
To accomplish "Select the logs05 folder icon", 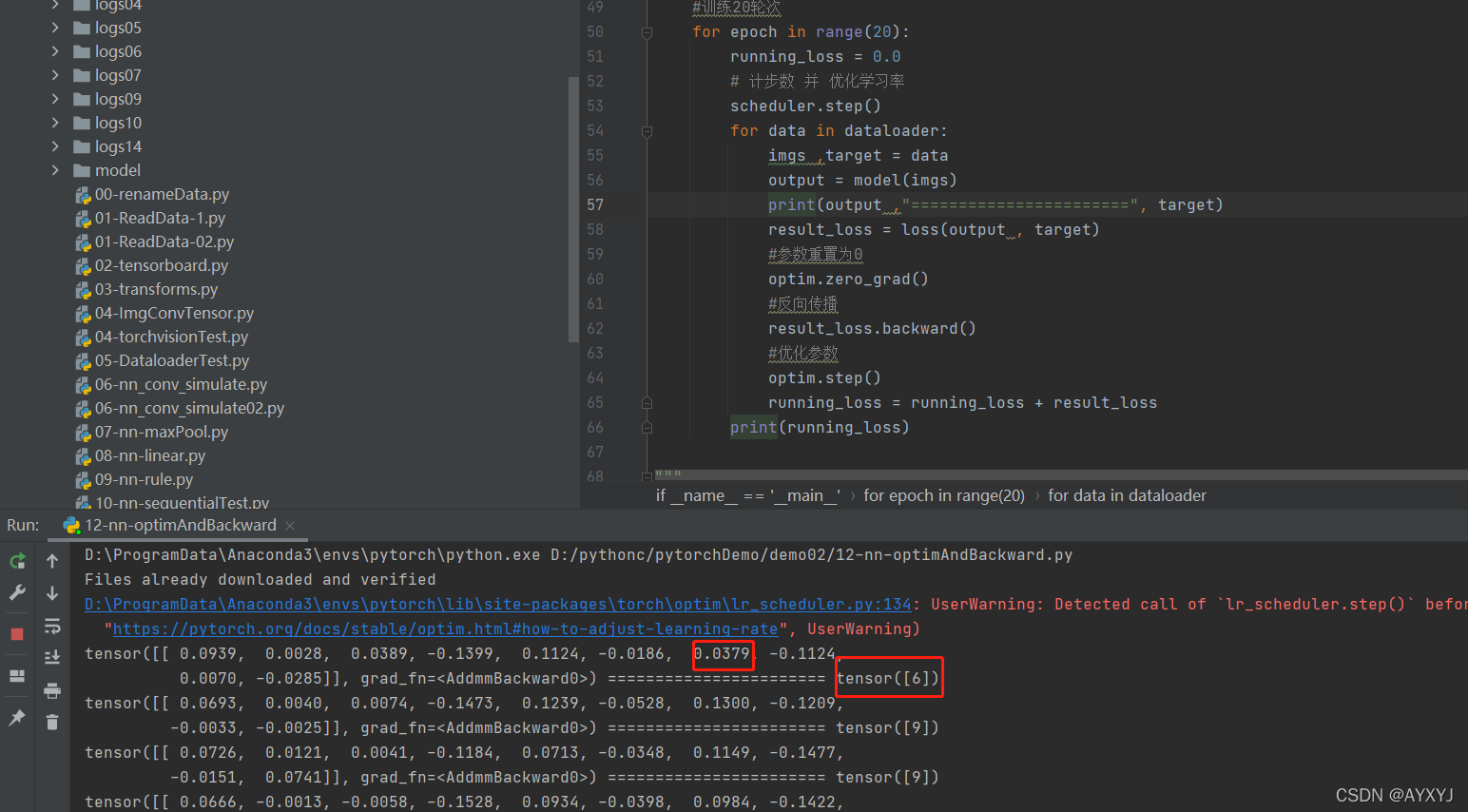I will coord(82,28).
